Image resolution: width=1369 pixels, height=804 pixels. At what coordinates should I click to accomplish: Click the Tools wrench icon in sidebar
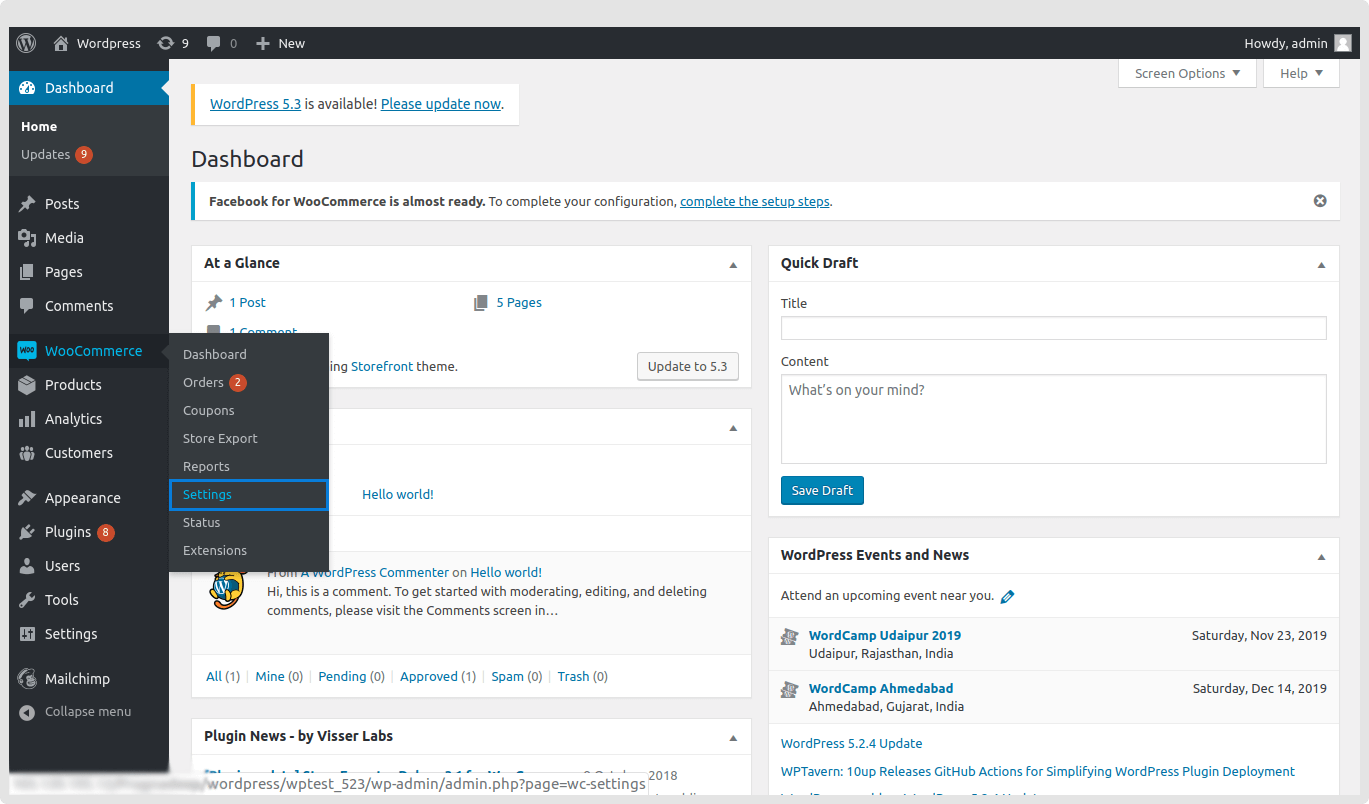pos(27,600)
